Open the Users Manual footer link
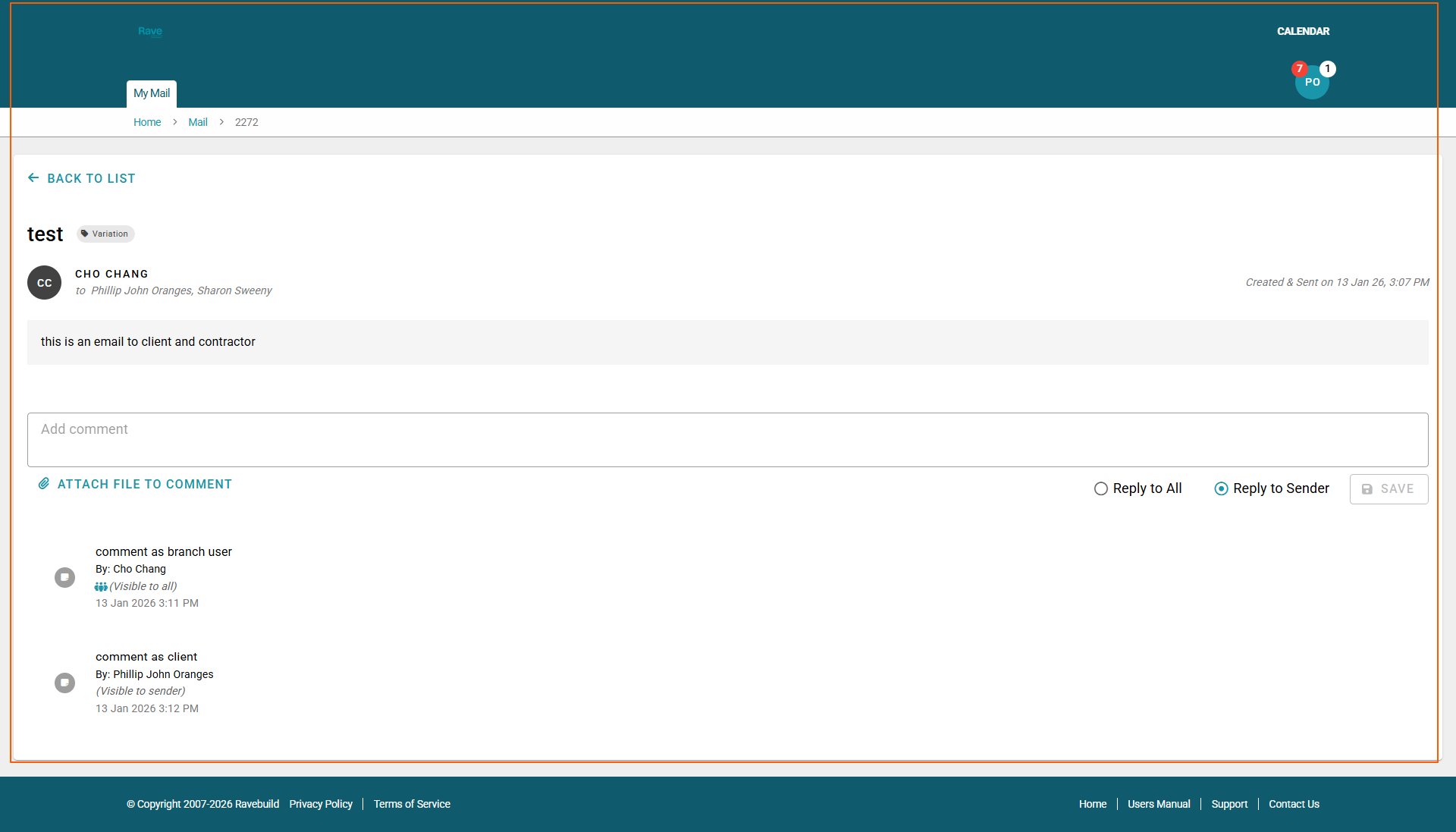Image resolution: width=1456 pixels, height=832 pixels. 1159,804
